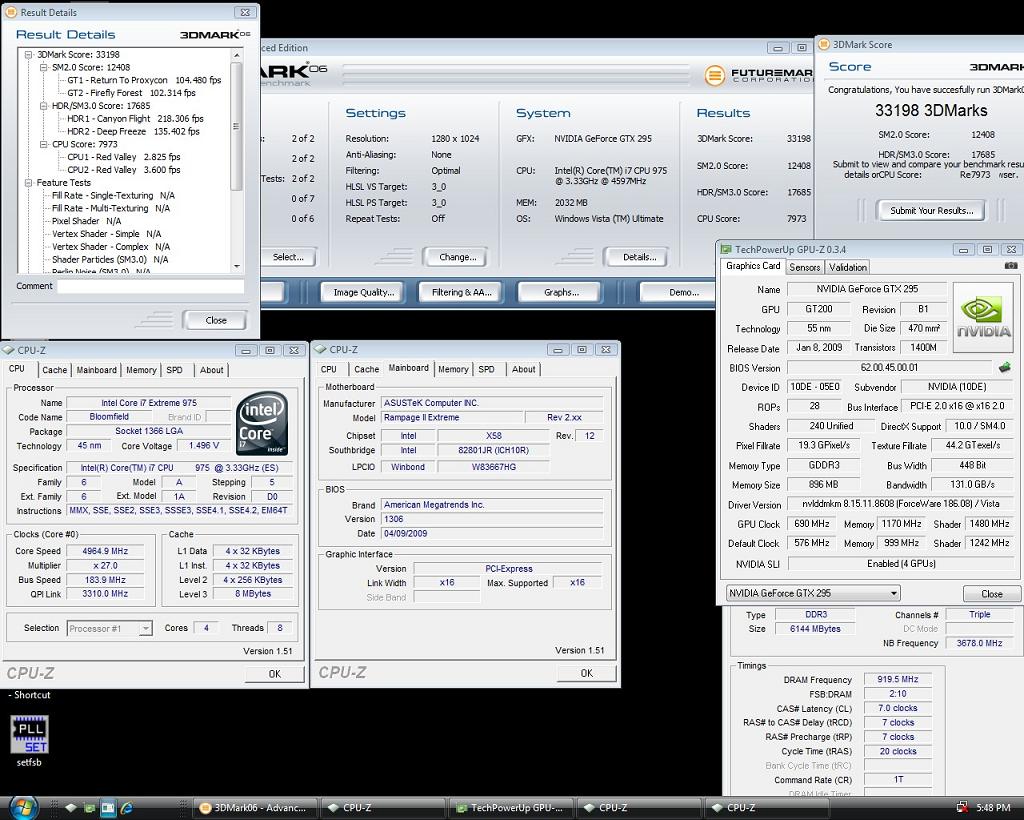This screenshot has height=820, width=1024.
Task: Open the Processor #1 selection dropdown
Action: (x=146, y=629)
